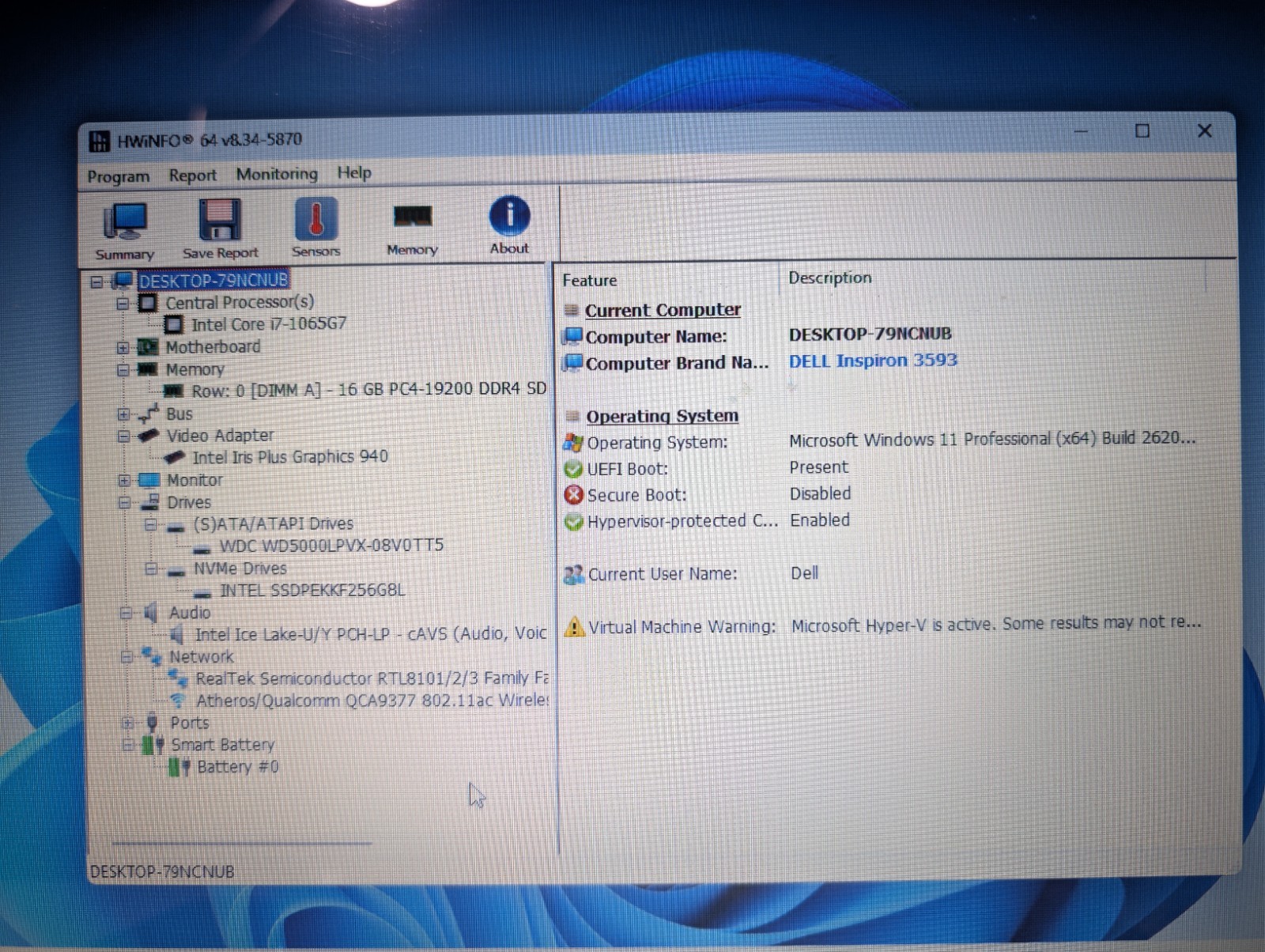The height and width of the screenshot is (952, 1265).
Task: Click the Description column header
Action: coord(830,278)
